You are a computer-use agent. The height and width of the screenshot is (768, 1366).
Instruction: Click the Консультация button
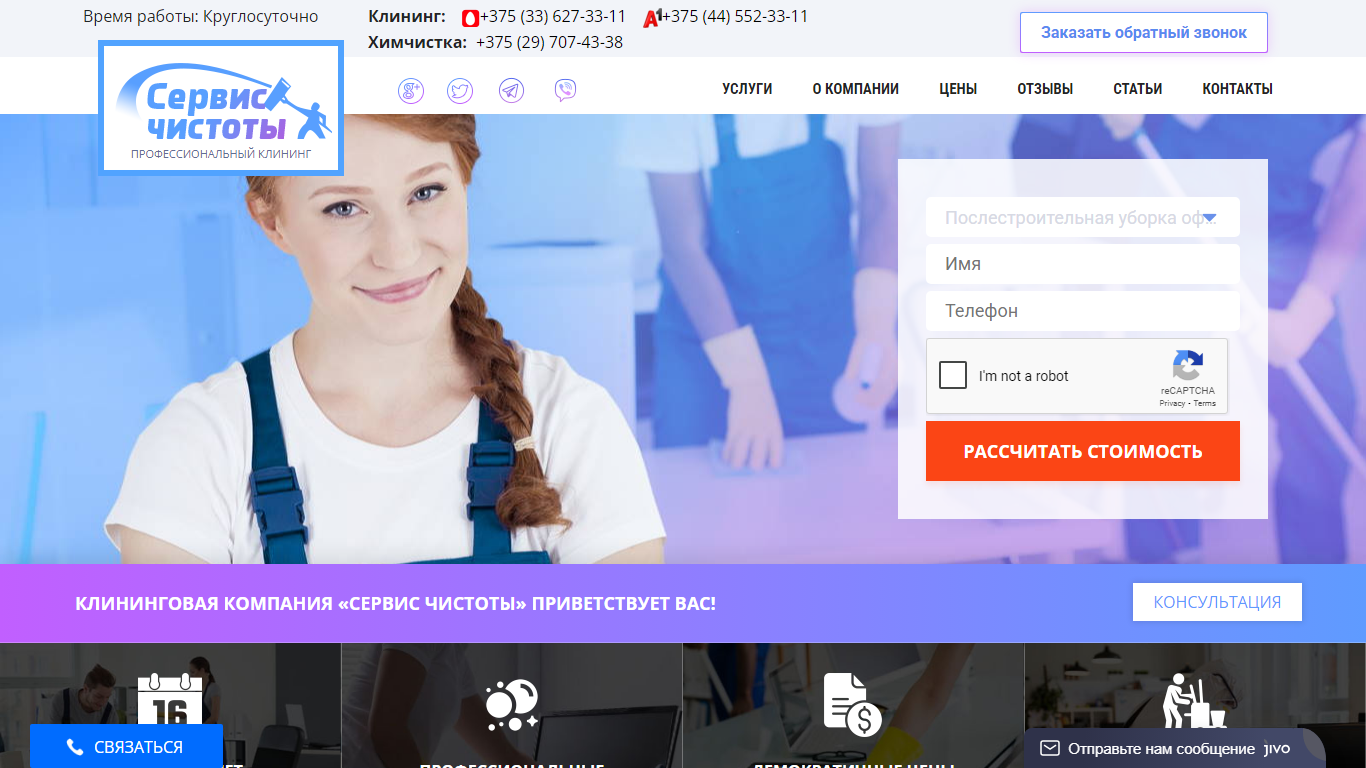coord(1217,602)
